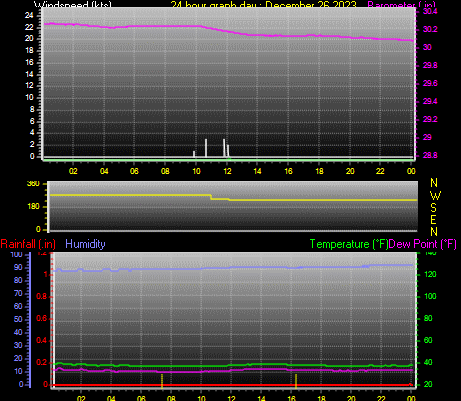Screen dimensions: 461x401
Task: Click the 0.8 rainfall axis value
Action: (x=42, y=297)
